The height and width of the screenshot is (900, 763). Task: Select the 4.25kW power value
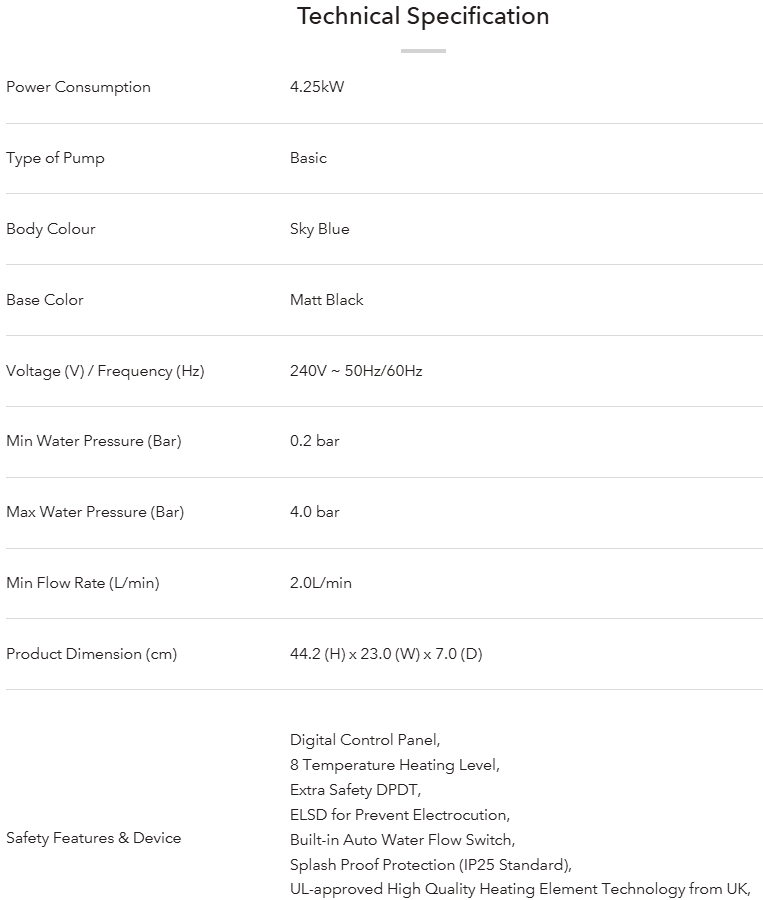point(317,87)
